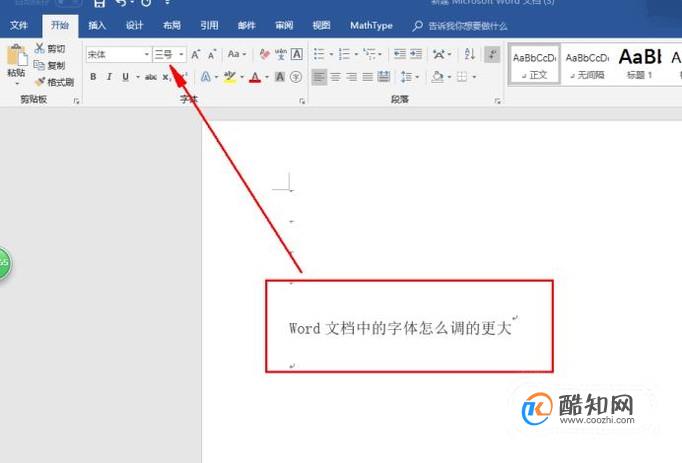Image resolution: width=682 pixels, height=463 pixels.
Task: Click Copy (复制) button
Action: [50, 65]
